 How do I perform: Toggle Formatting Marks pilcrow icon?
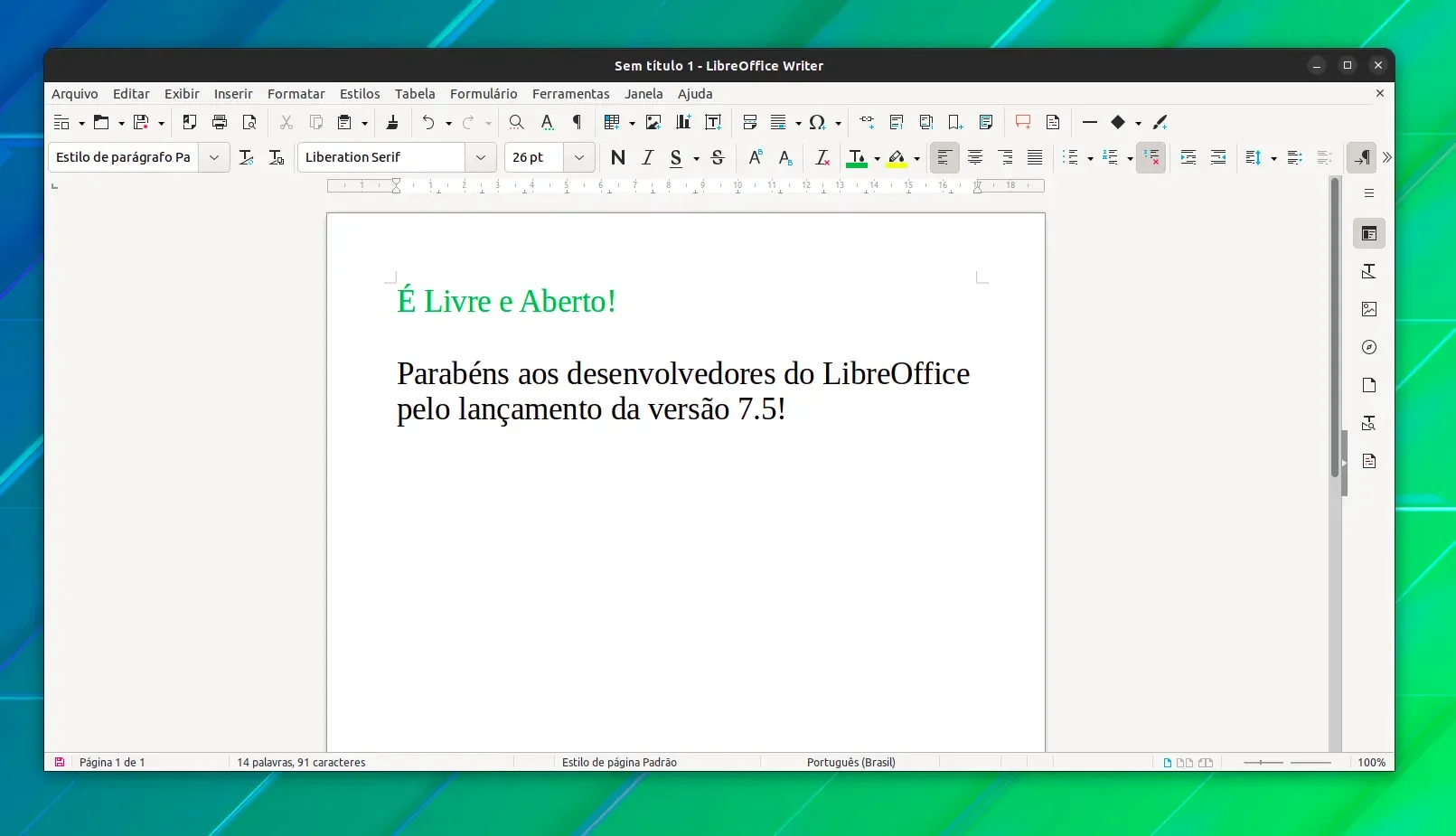tap(577, 122)
